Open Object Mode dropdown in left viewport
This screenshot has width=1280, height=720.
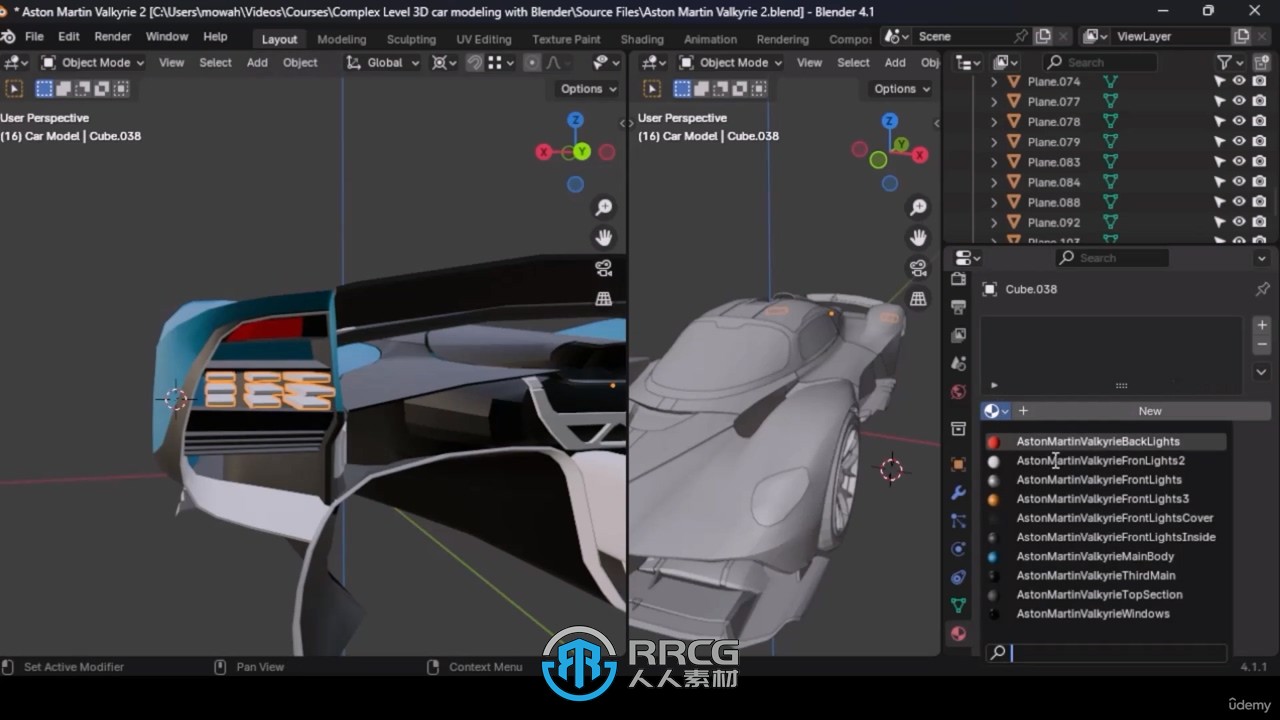pos(92,62)
